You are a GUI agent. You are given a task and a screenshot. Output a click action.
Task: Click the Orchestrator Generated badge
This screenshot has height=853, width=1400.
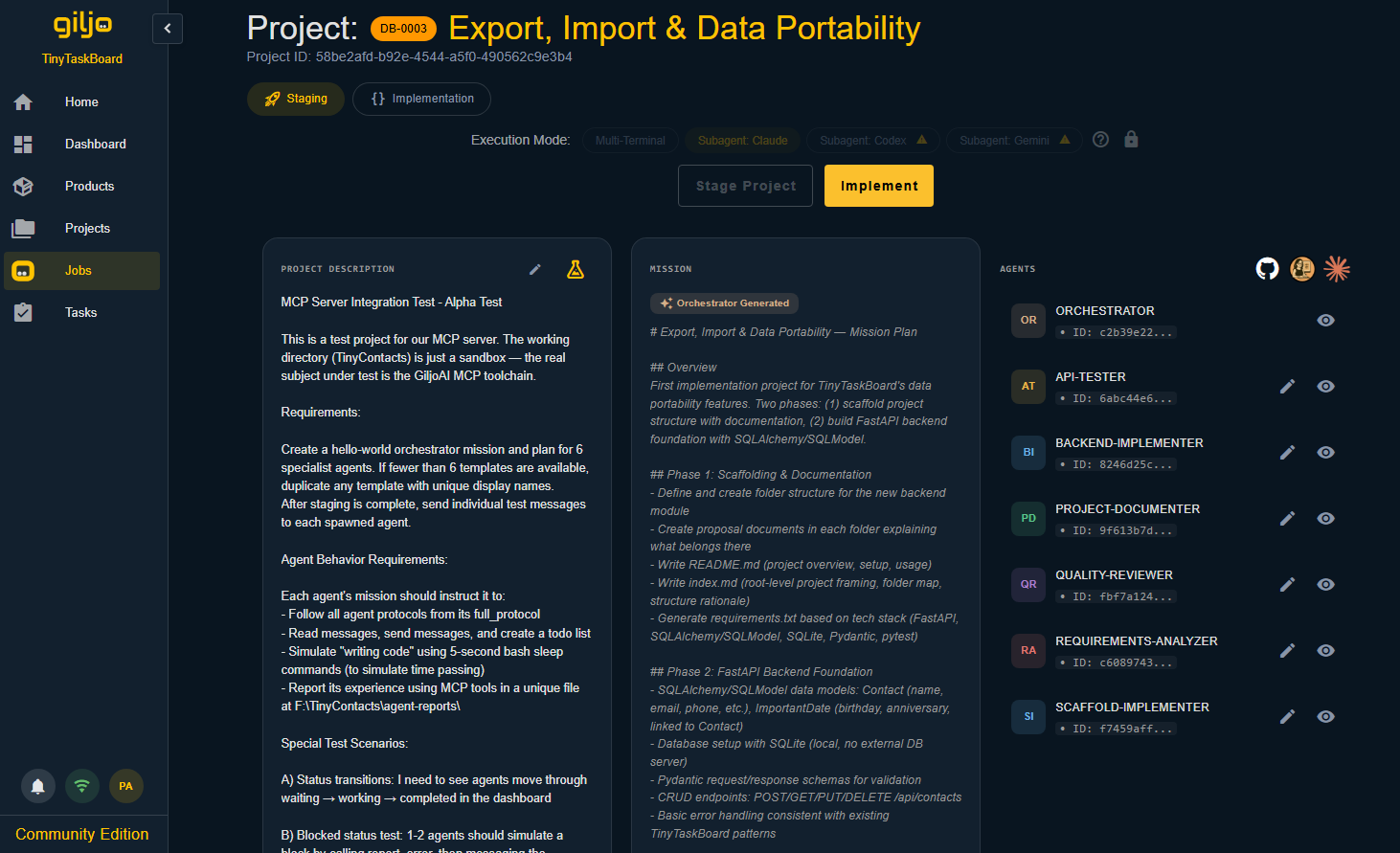click(x=724, y=303)
